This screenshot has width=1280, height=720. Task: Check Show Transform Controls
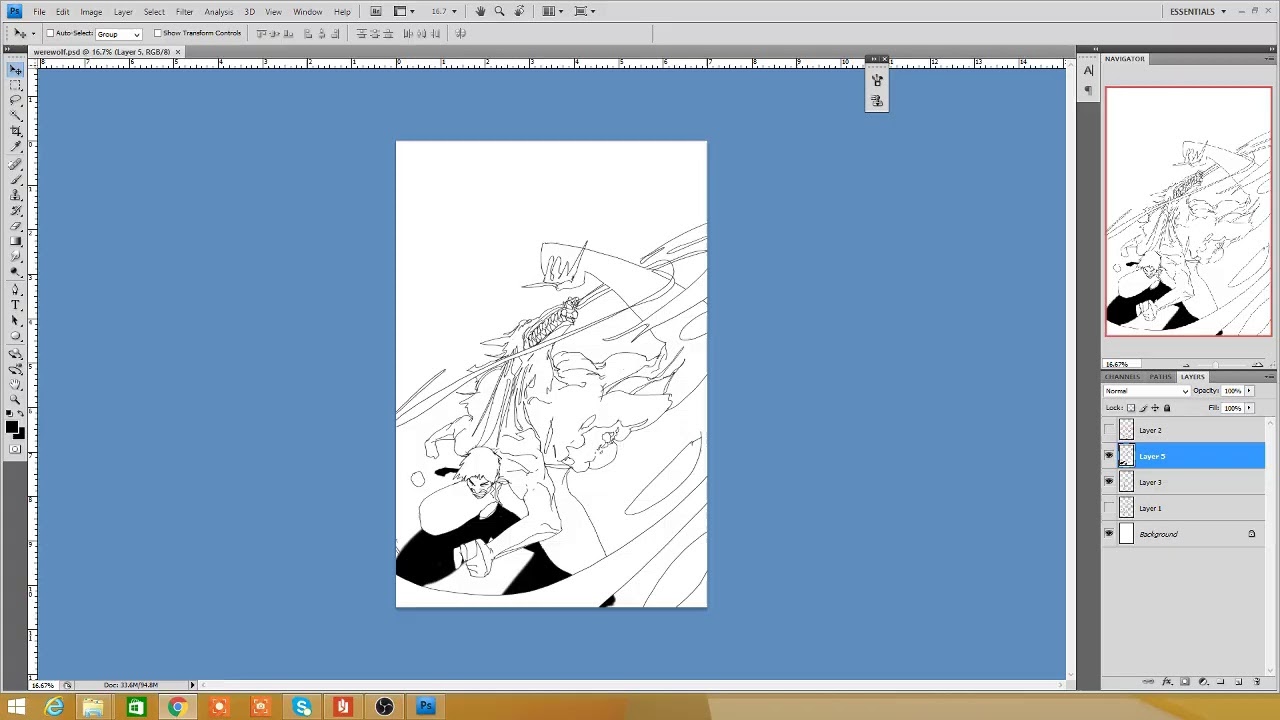pyautogui.click(x=157, y=33)
